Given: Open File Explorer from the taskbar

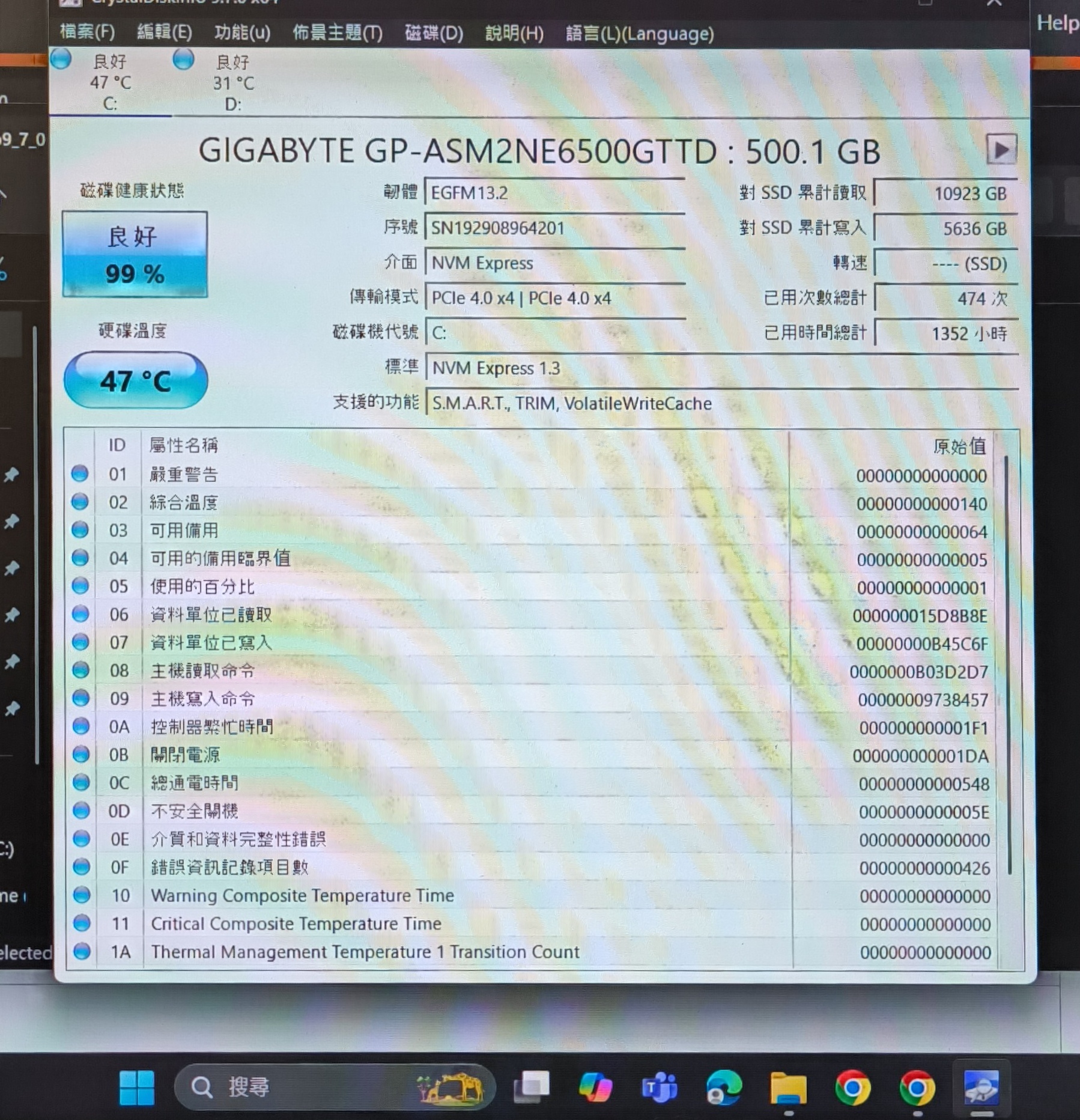Looking at the screenshot, I should (x=789, y=1088).
